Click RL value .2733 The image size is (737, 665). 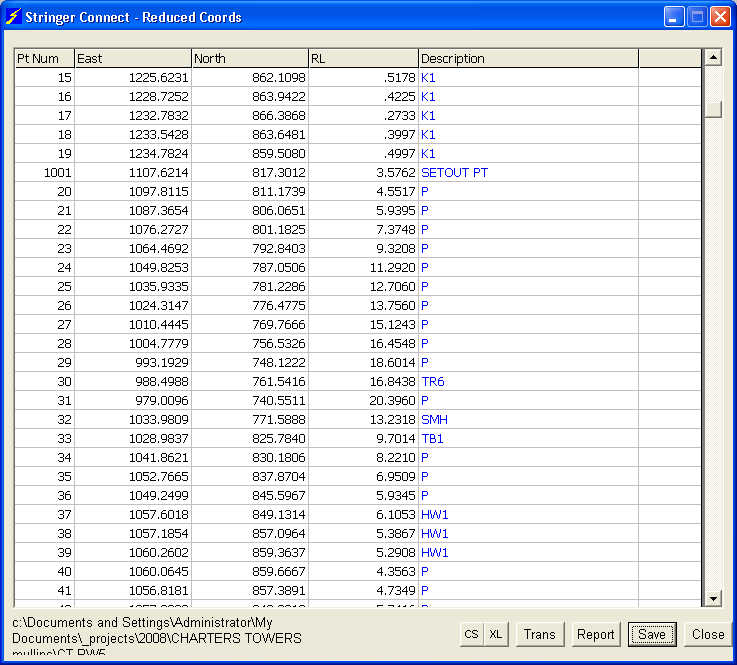click(363, 116)
